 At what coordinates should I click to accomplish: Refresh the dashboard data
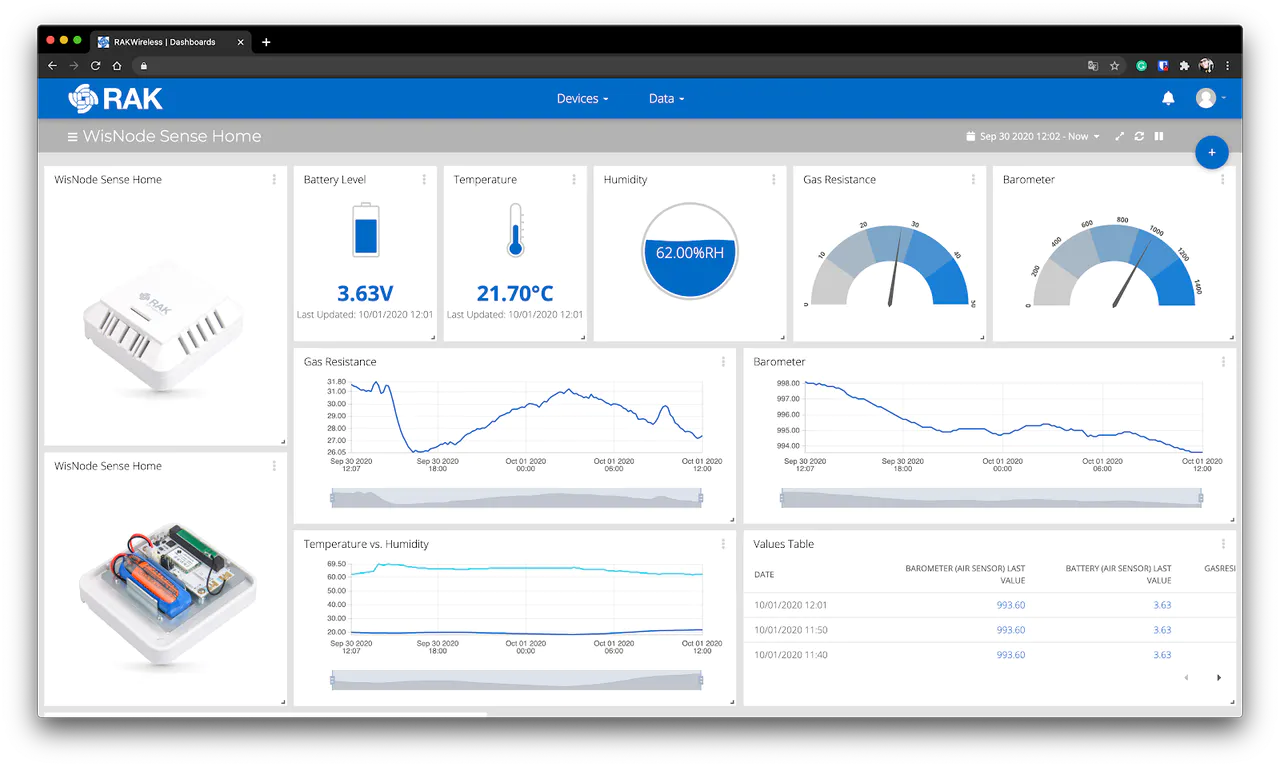tap(1139, 136)
